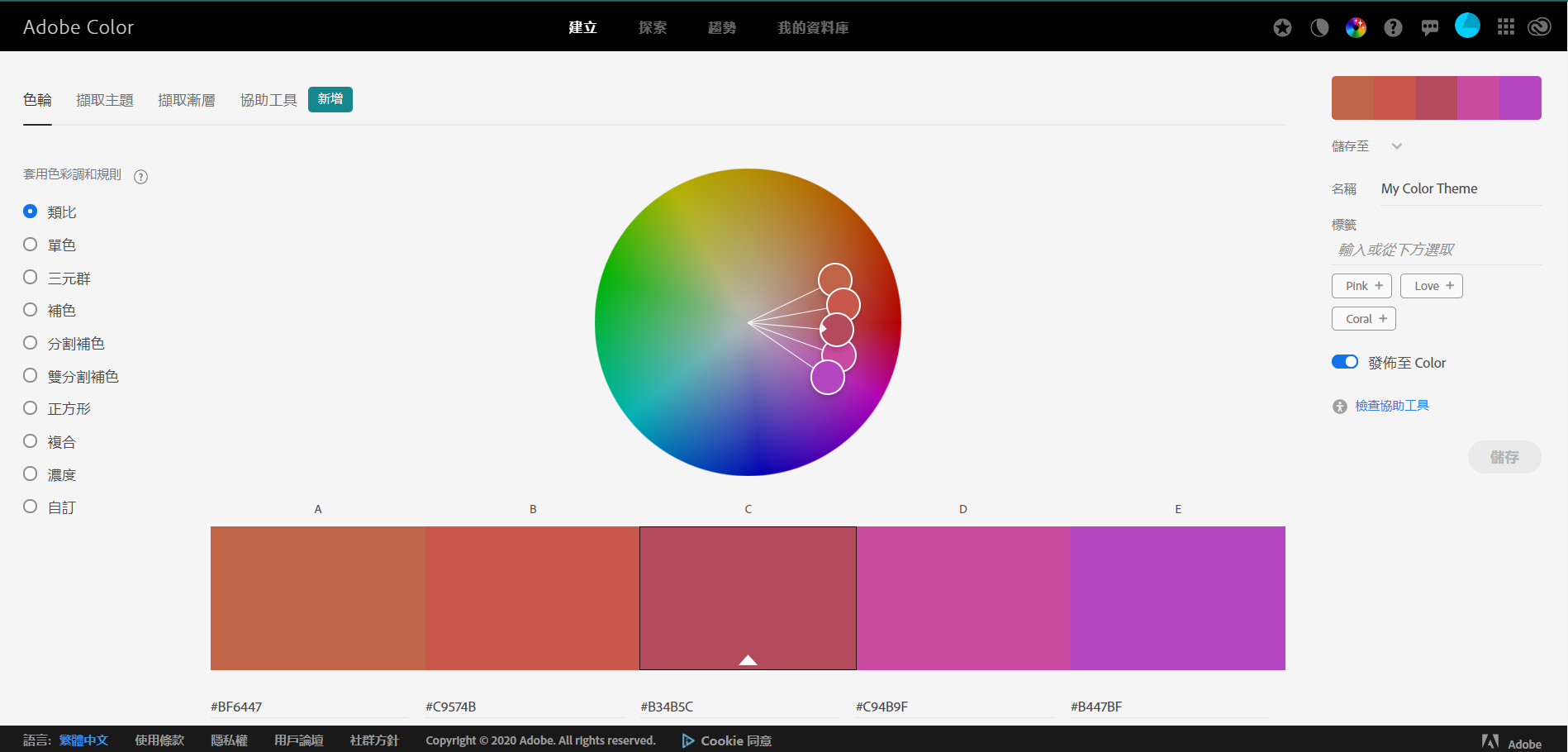Expand the 儲存至 dropdown

coord(1397,146)
